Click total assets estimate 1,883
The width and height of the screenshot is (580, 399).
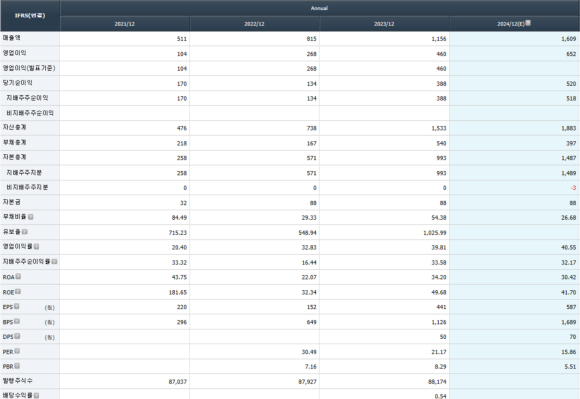(x=569, y=128)
